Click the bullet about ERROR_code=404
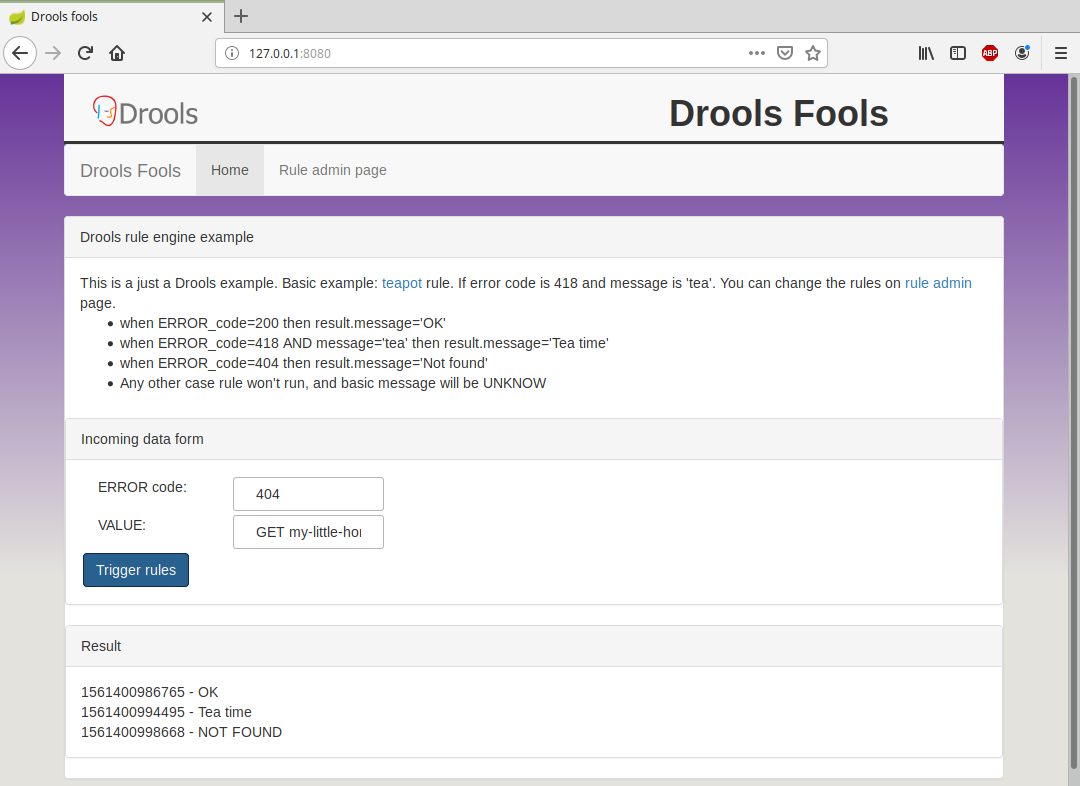The width and height of the screenshot is (1080, 786). pyautogui.click(x=304, y=363)
